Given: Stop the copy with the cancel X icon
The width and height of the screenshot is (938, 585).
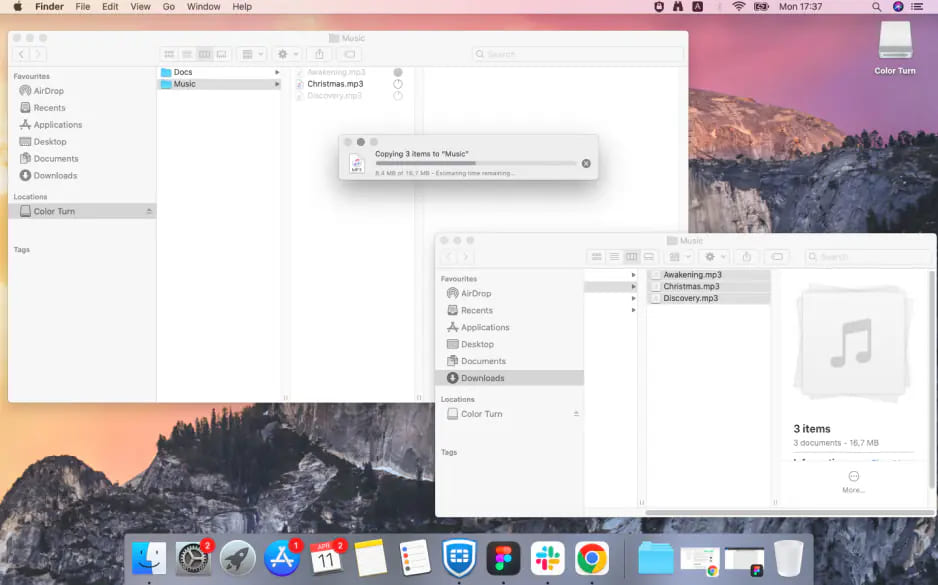Looking at the screenshot, I should (x=586, y=163).
